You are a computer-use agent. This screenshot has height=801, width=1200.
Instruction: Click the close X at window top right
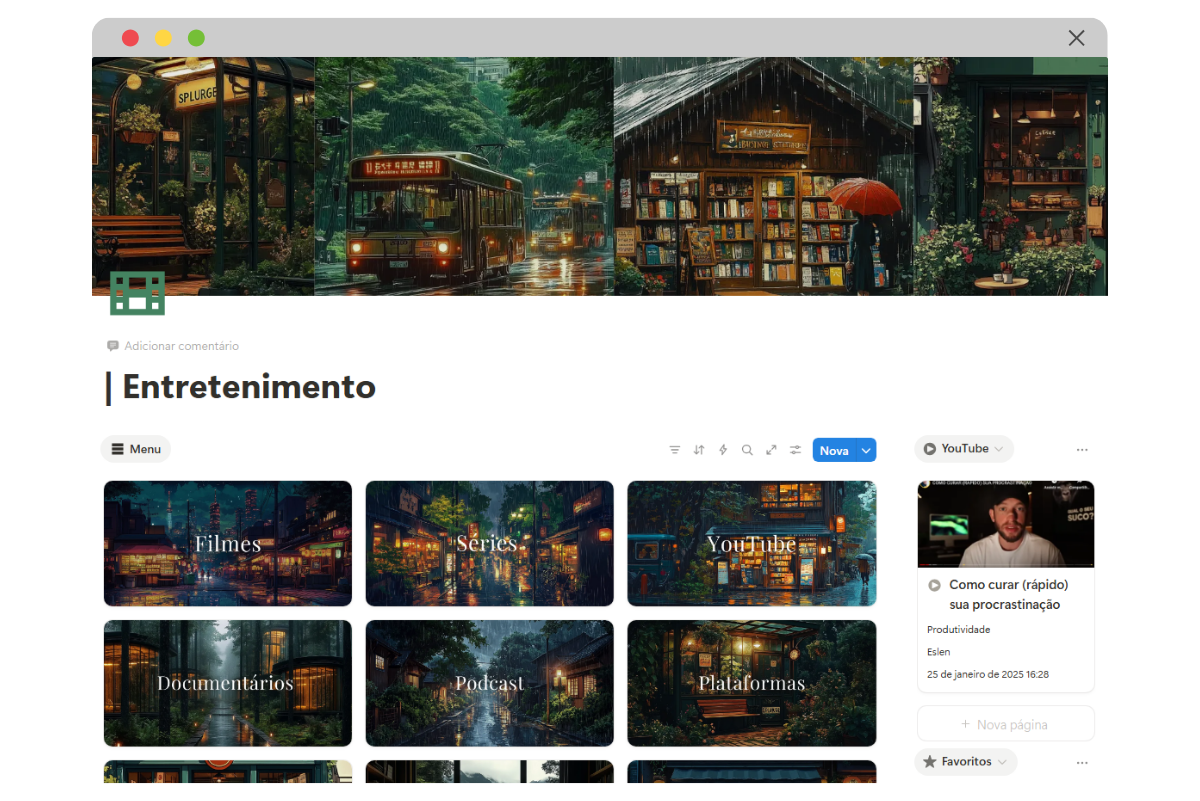[x=1076, y=38]
